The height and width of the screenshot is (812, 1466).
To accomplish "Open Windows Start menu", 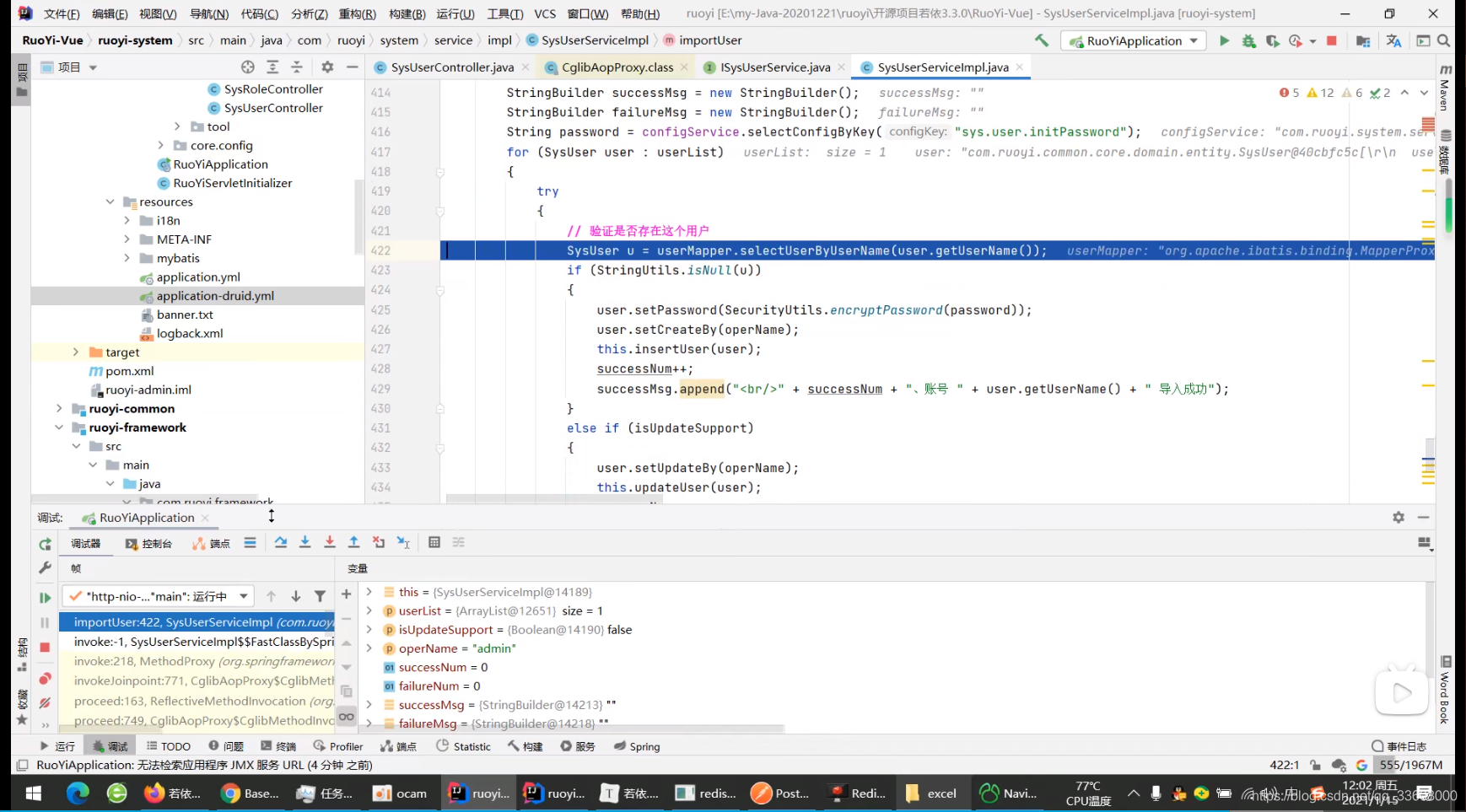I will coord(34,793).
